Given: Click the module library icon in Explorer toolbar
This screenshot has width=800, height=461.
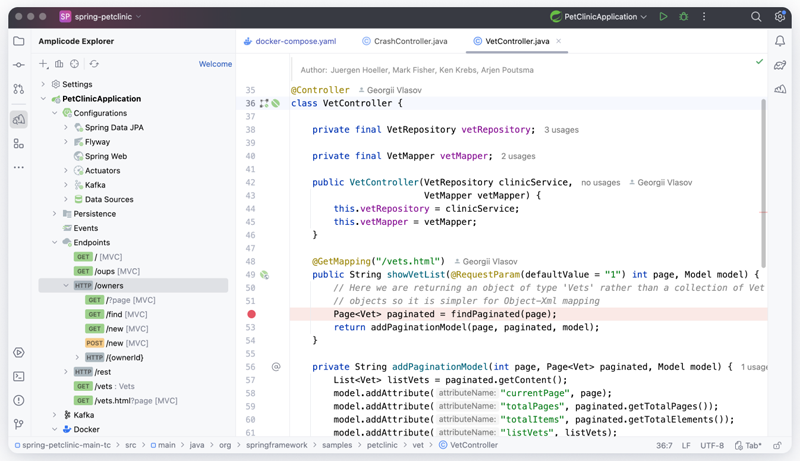Looking at the screenshot, I should (x=59, y=64).
